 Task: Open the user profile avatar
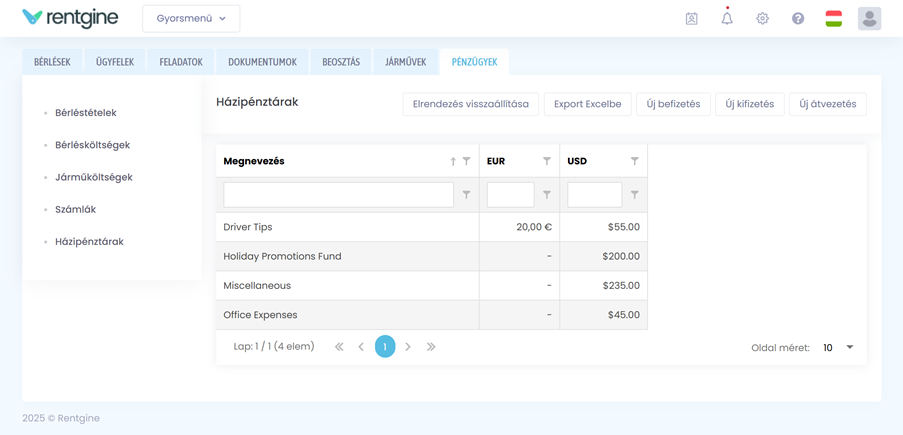869,18
